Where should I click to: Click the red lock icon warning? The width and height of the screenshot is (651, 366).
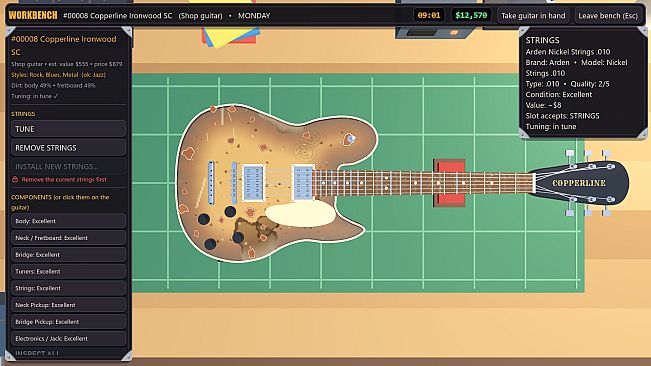click(x=15, y=179)
